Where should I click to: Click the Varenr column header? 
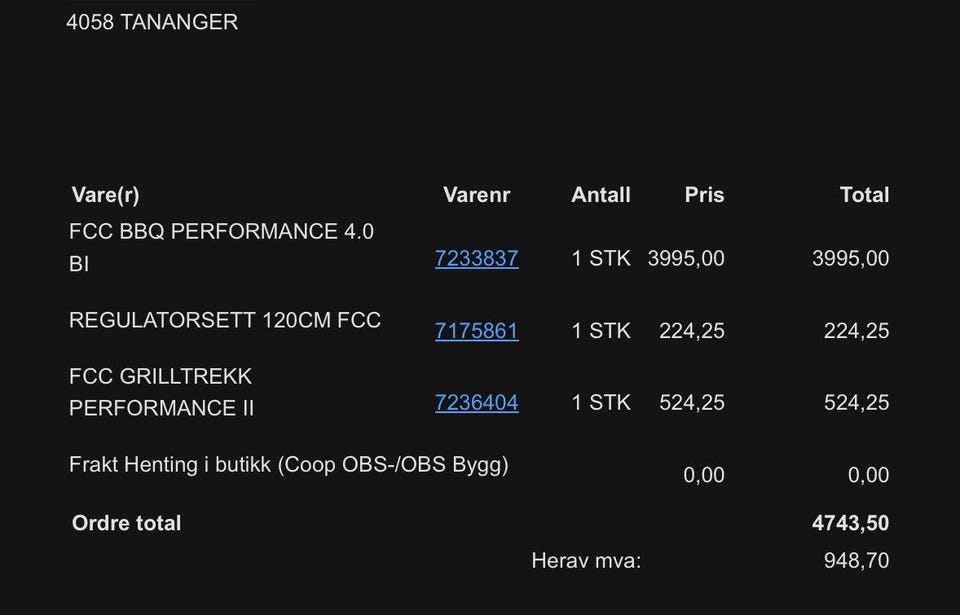[476, 195]
